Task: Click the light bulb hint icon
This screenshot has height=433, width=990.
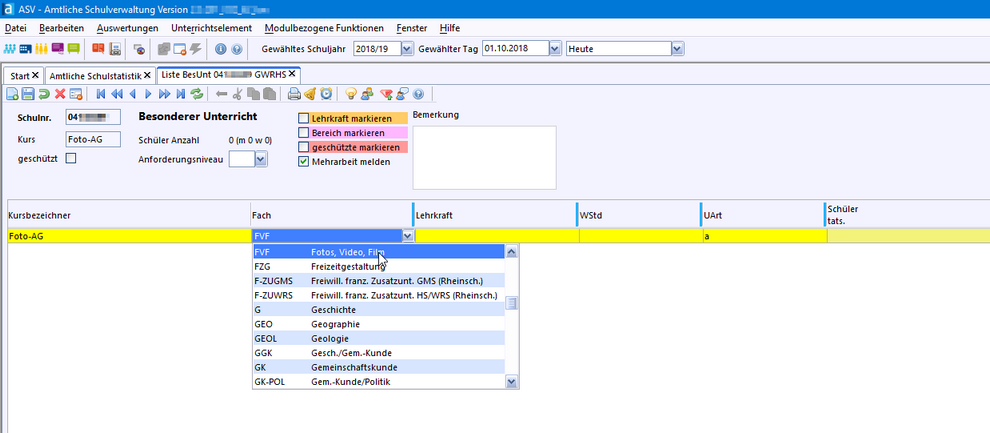Action: (x=351, y=94)
